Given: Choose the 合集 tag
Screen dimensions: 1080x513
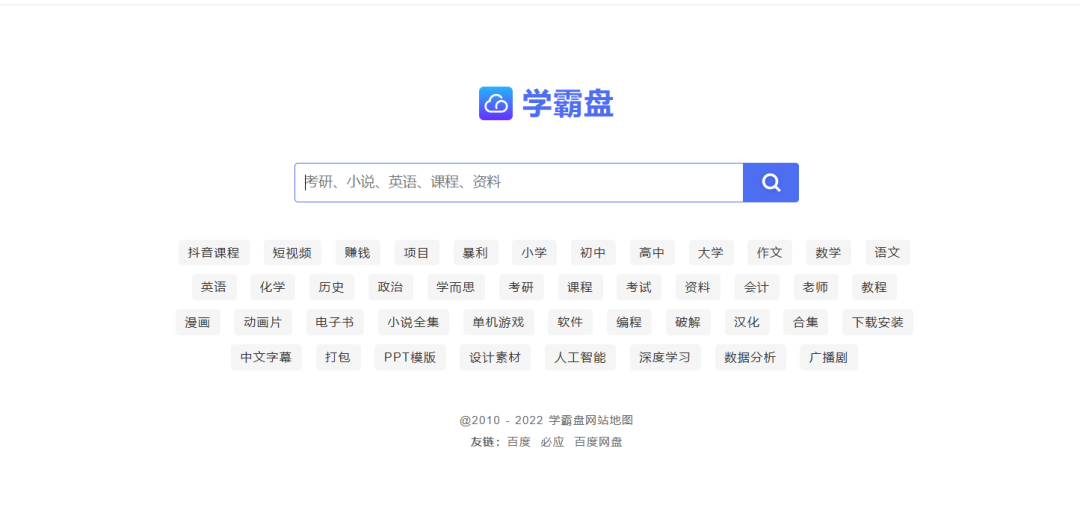Looking at the screenshot, I should click(805, 322).
